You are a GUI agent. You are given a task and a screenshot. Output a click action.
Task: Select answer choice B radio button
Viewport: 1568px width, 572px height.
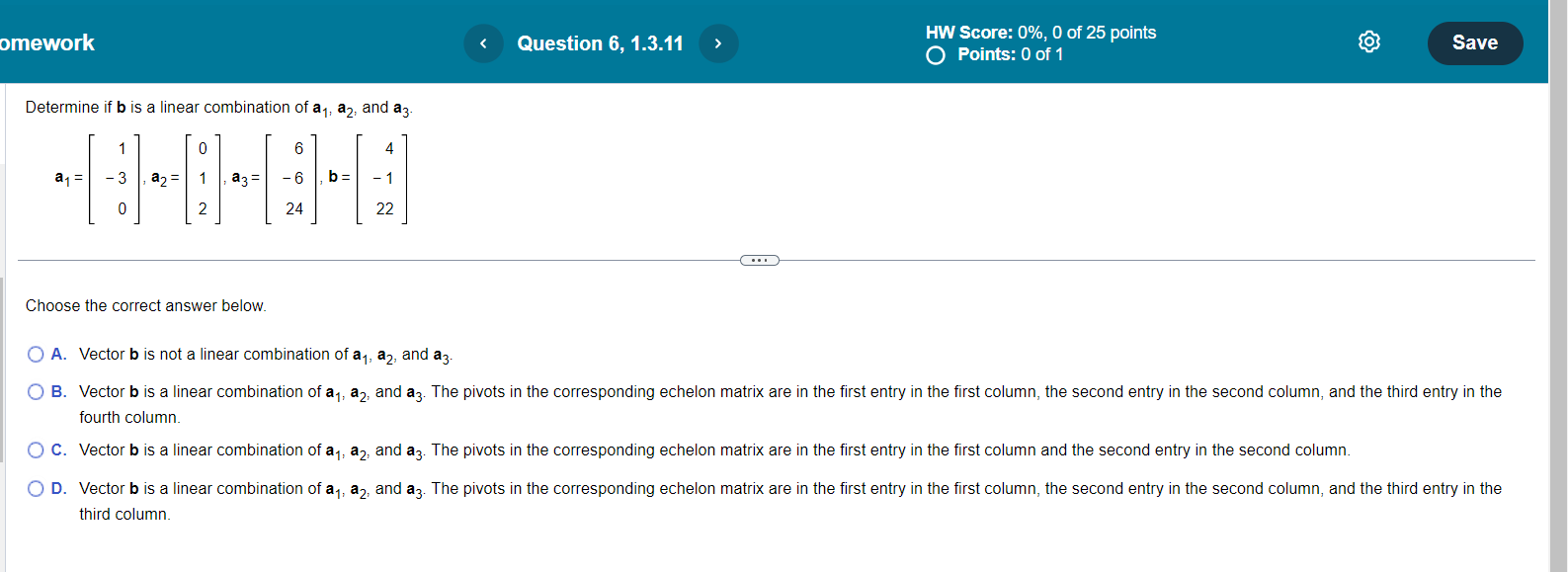(36, 391)
